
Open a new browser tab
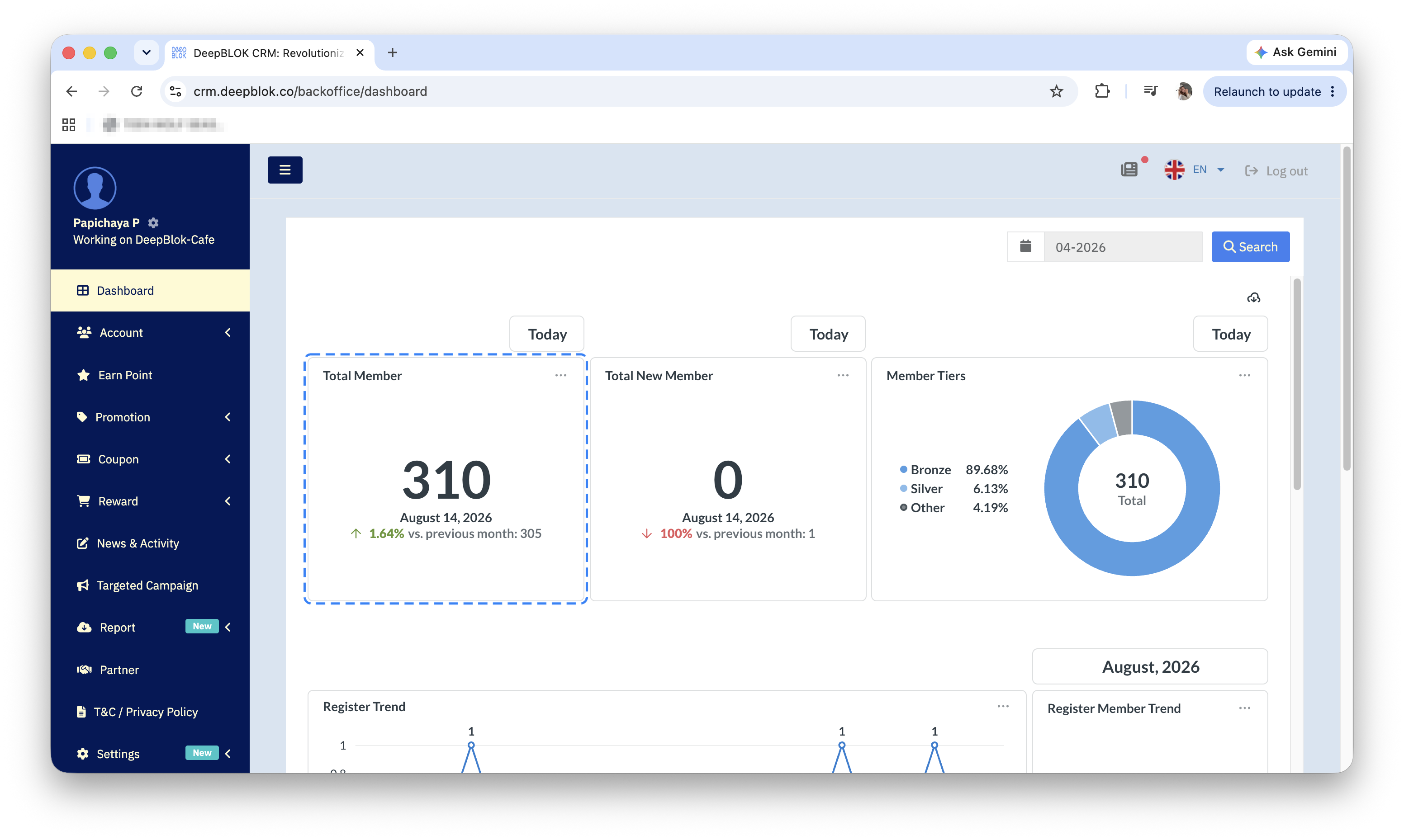[x=392, y=52]
